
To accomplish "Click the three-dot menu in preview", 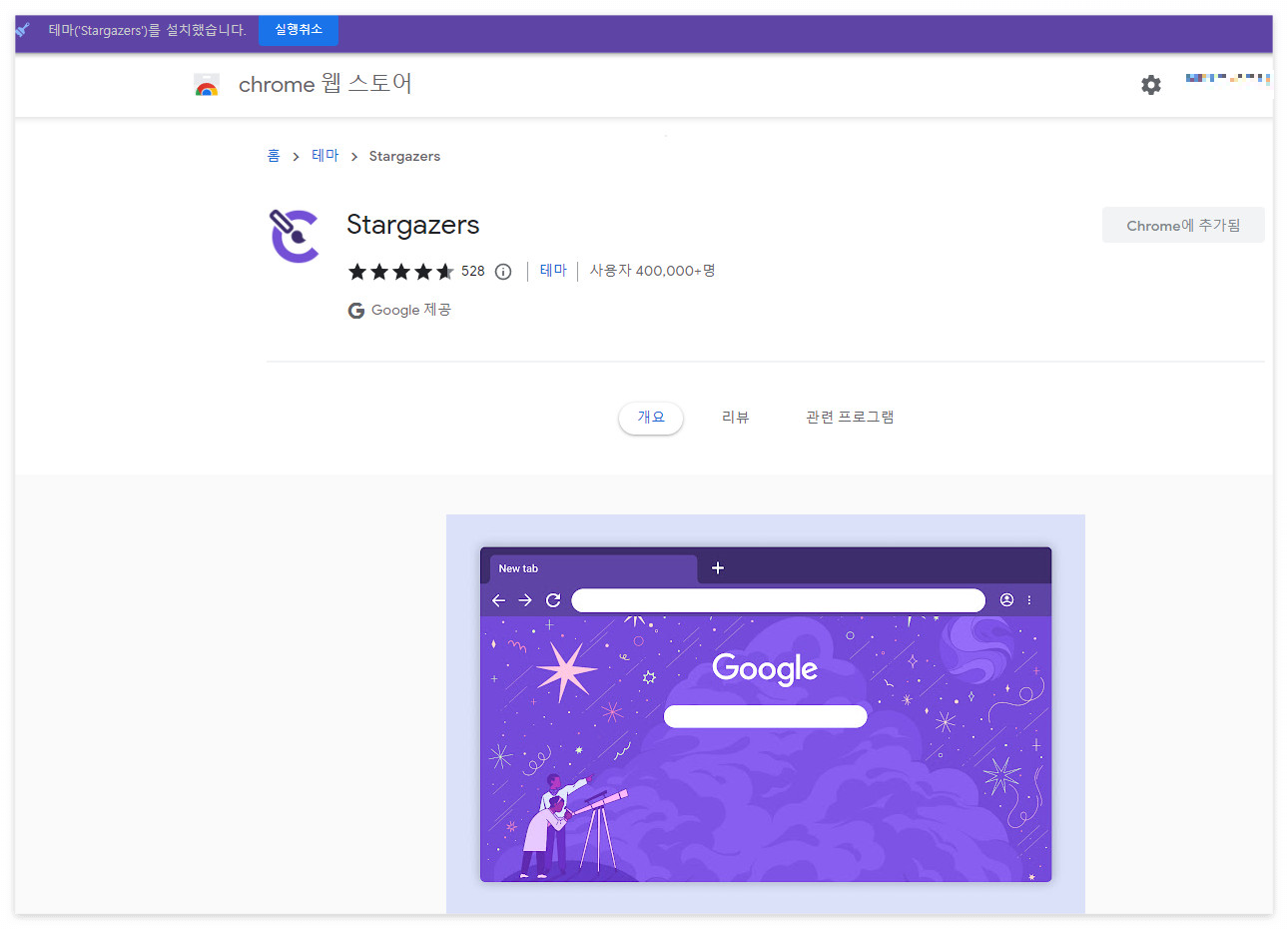I will [x=1029, y=600].
